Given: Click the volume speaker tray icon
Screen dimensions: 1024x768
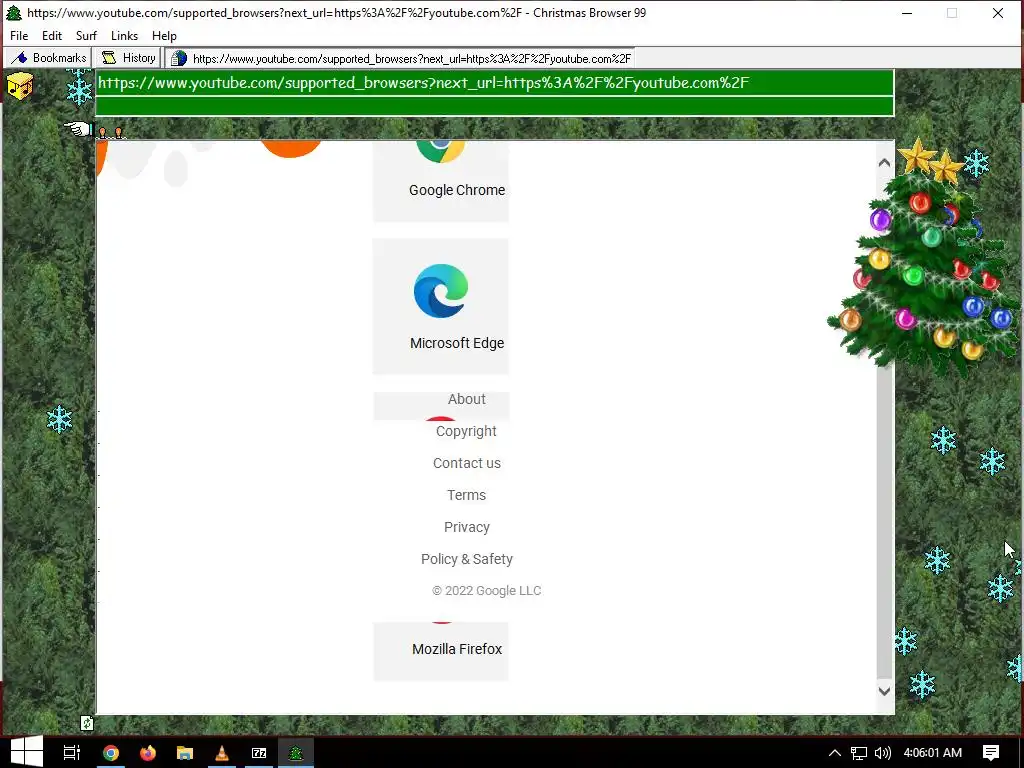Looking at the screenshot, I should 882,753.
